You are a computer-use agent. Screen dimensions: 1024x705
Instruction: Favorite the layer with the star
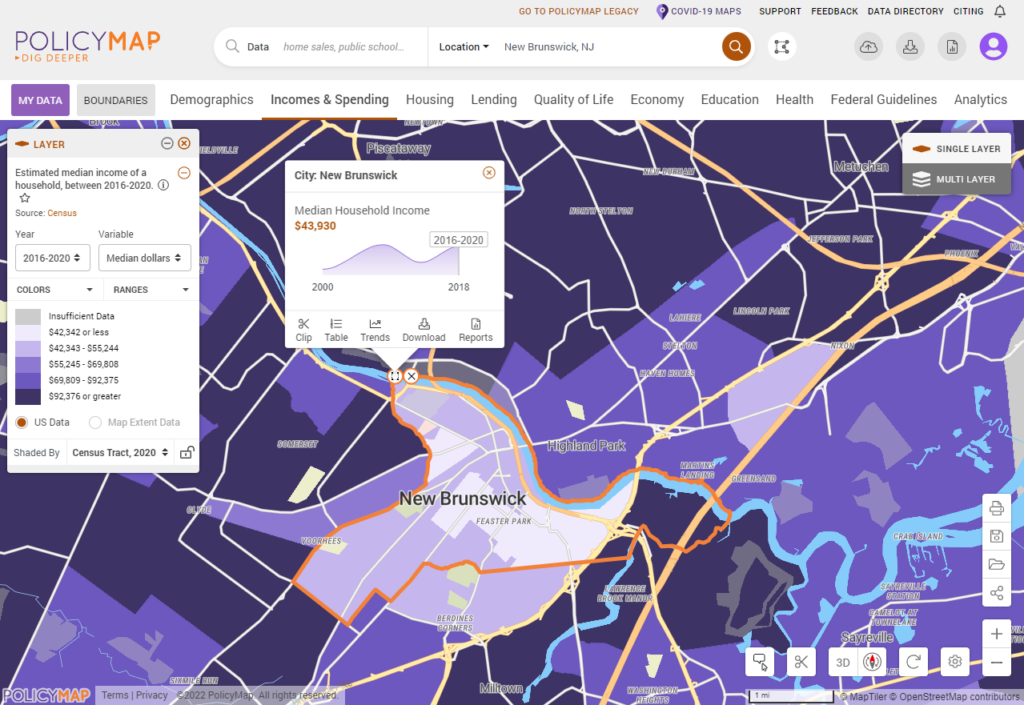click(x=25, y=198)
